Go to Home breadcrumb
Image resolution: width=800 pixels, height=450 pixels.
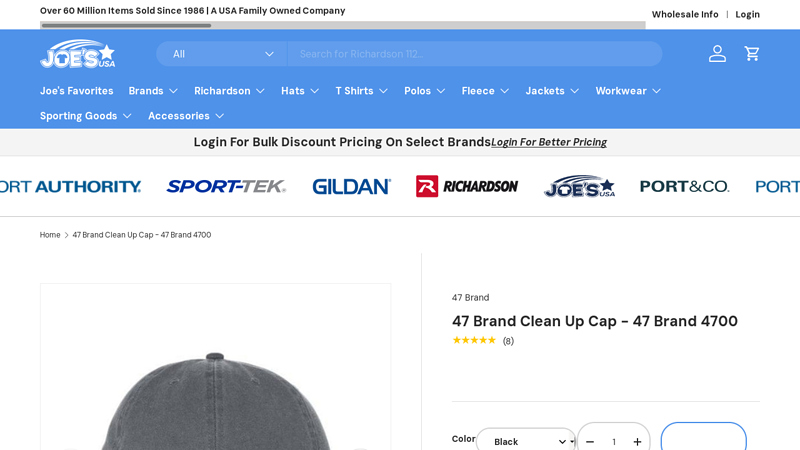pos(50,235)
